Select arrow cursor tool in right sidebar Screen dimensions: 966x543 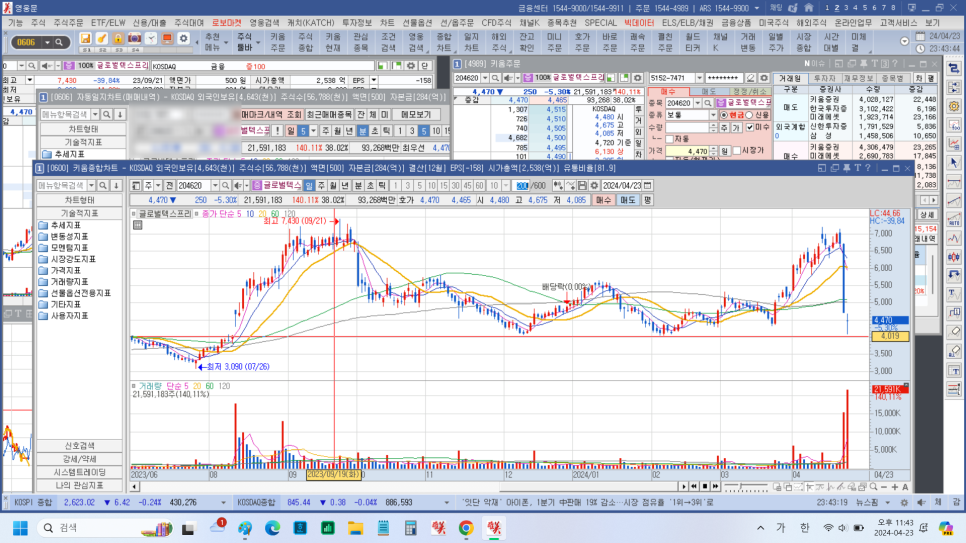coord(954,163)
